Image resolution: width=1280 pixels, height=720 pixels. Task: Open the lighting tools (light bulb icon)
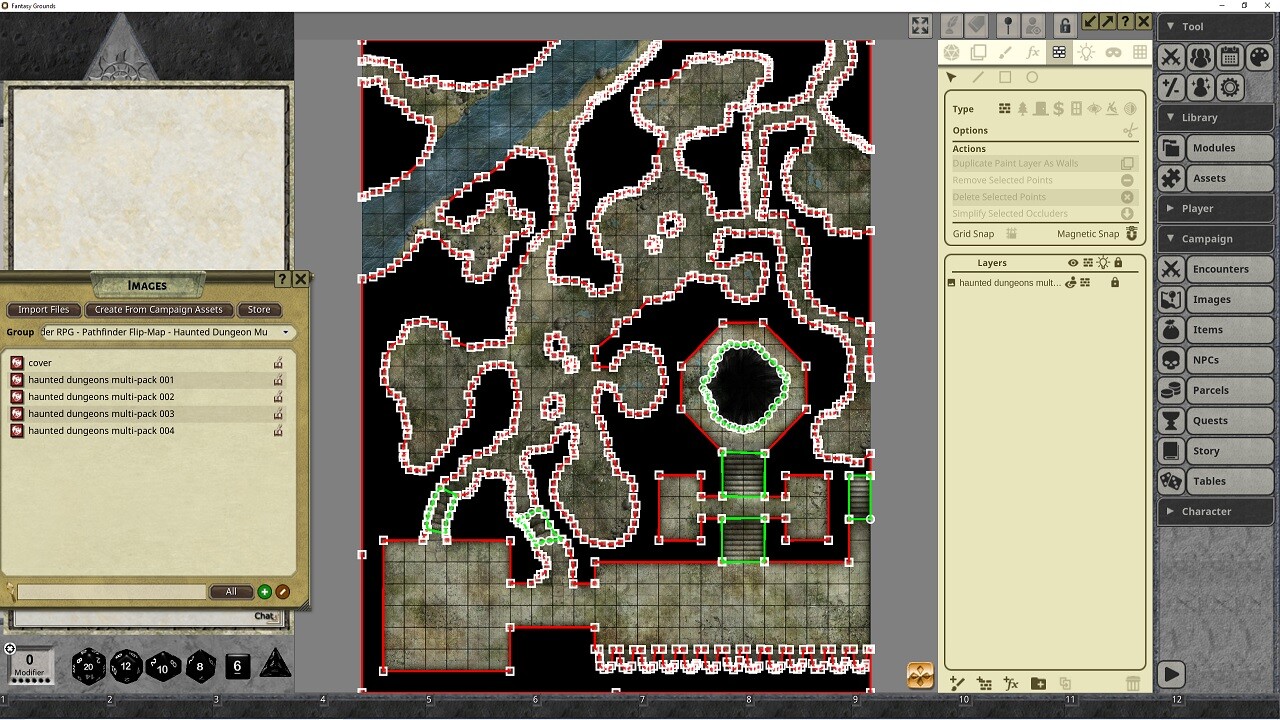pyautogui.click(x=1085, y=52)
